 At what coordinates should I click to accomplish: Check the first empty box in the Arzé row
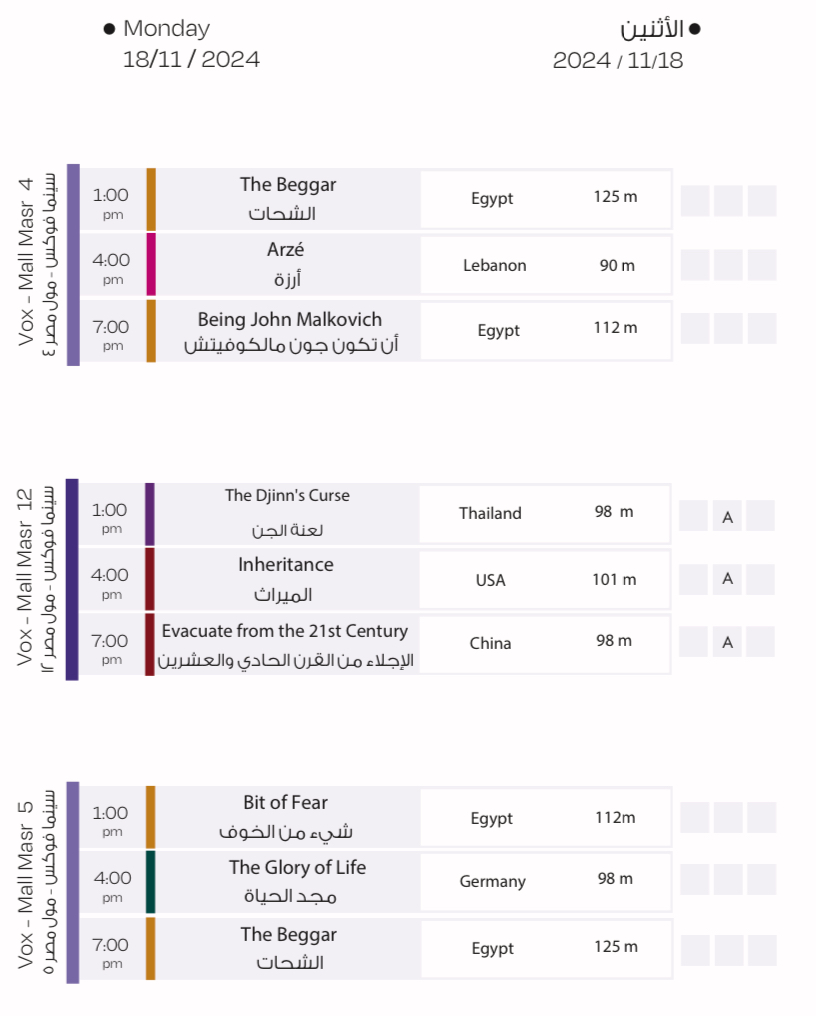[x=695, y=265]
